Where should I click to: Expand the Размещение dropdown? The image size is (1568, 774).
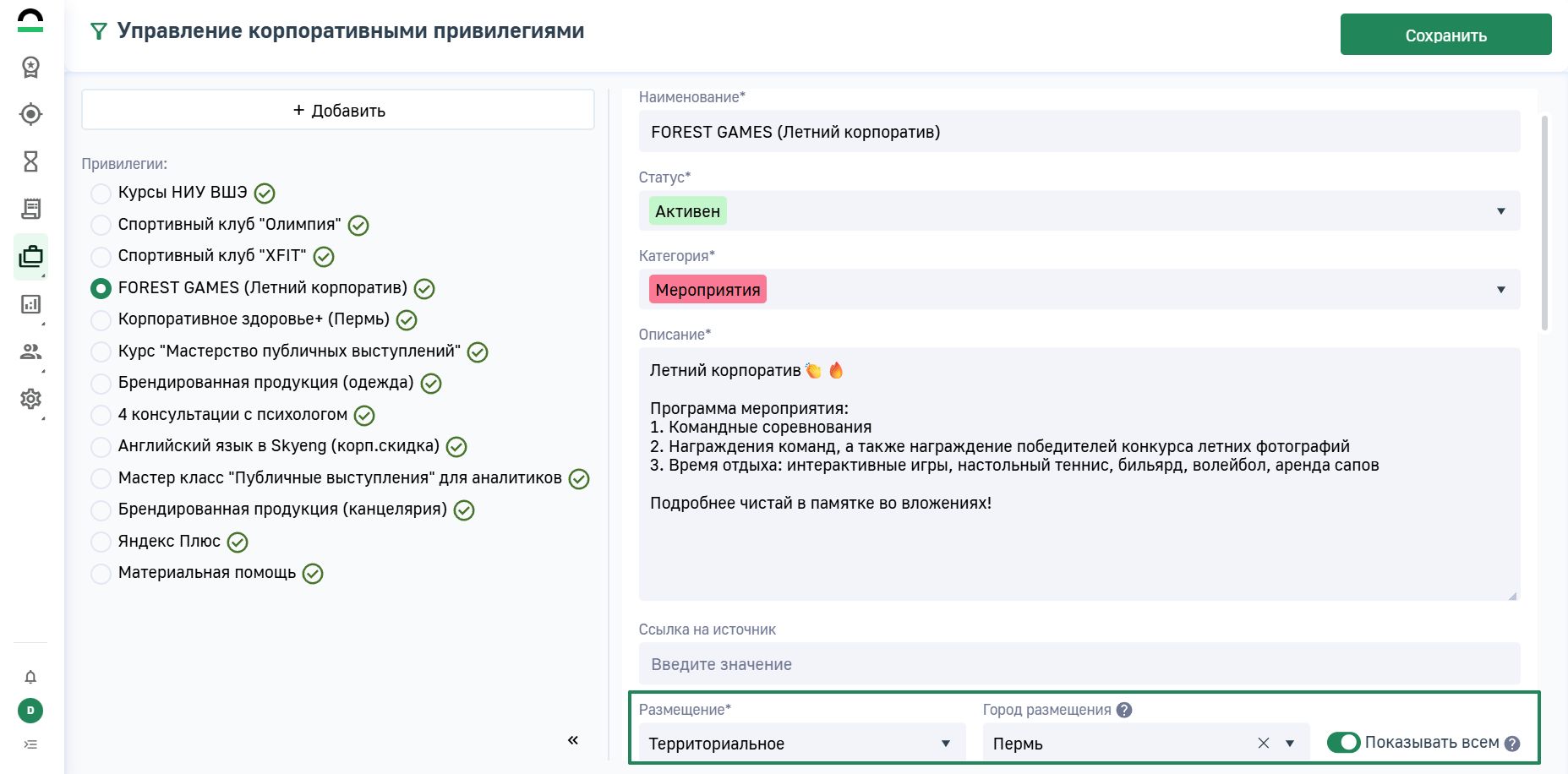[x=800, y=744]
